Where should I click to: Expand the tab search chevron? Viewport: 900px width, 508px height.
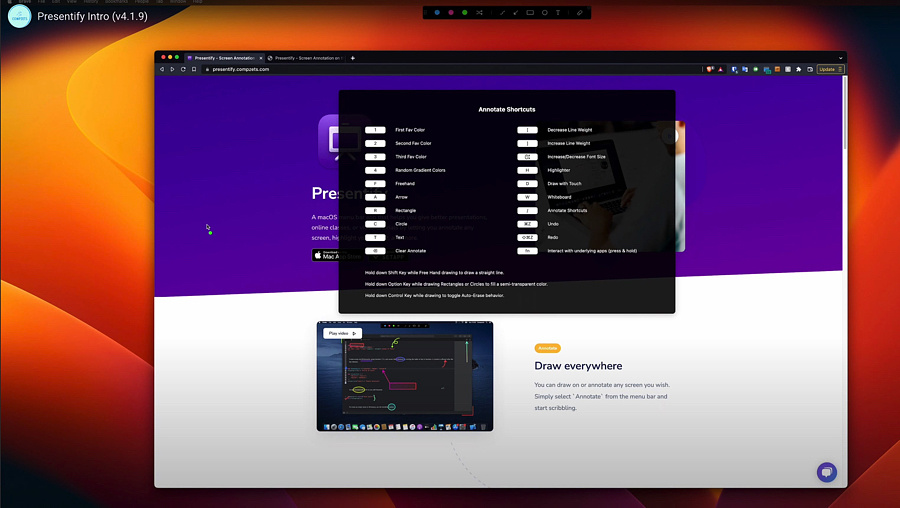click(840, 58)
